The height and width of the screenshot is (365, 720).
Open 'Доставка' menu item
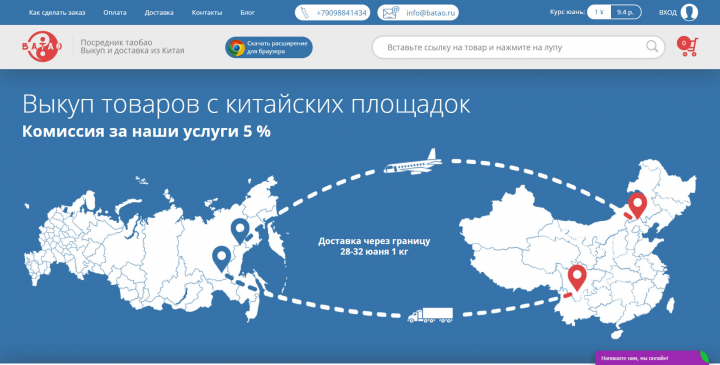tap(159, 12)
